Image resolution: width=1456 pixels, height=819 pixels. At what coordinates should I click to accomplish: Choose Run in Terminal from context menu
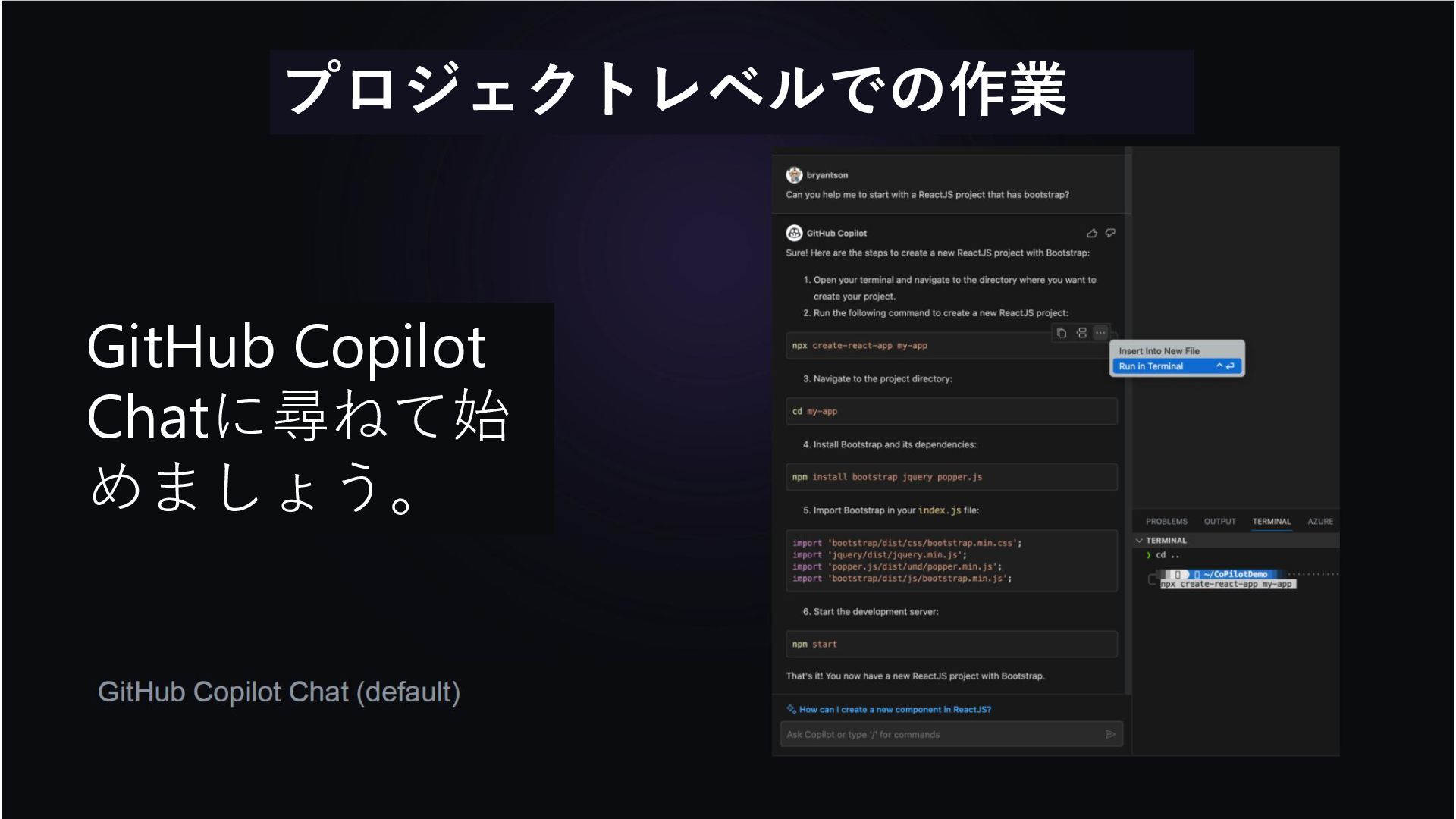tap(1150, 366)
